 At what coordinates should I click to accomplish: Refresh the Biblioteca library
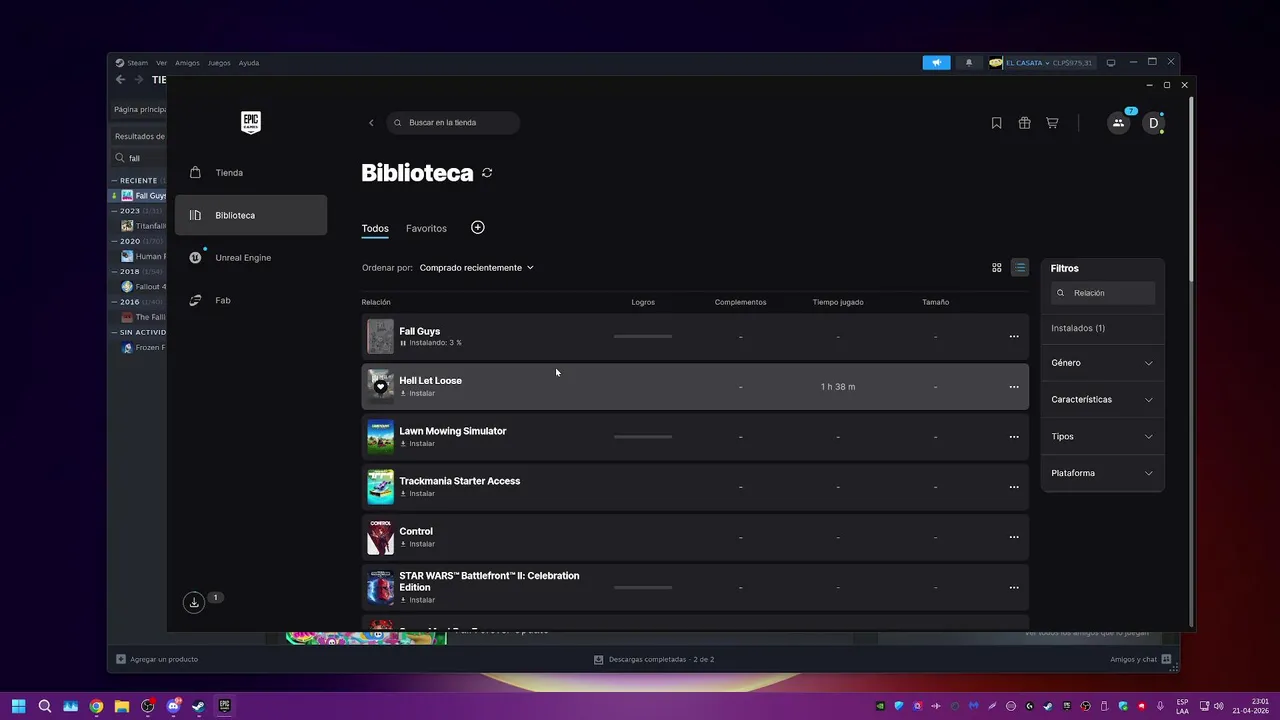(x=487, y=173)
